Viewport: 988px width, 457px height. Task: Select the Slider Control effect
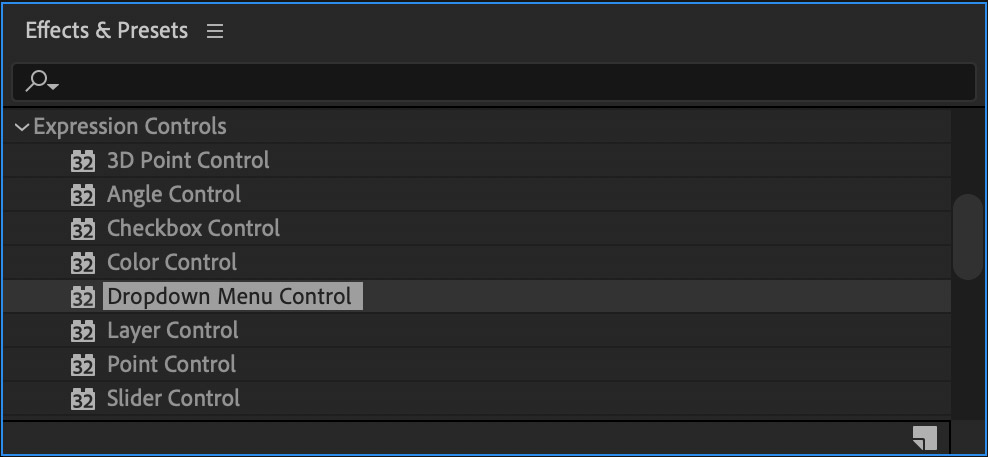[x=173, y=399]
